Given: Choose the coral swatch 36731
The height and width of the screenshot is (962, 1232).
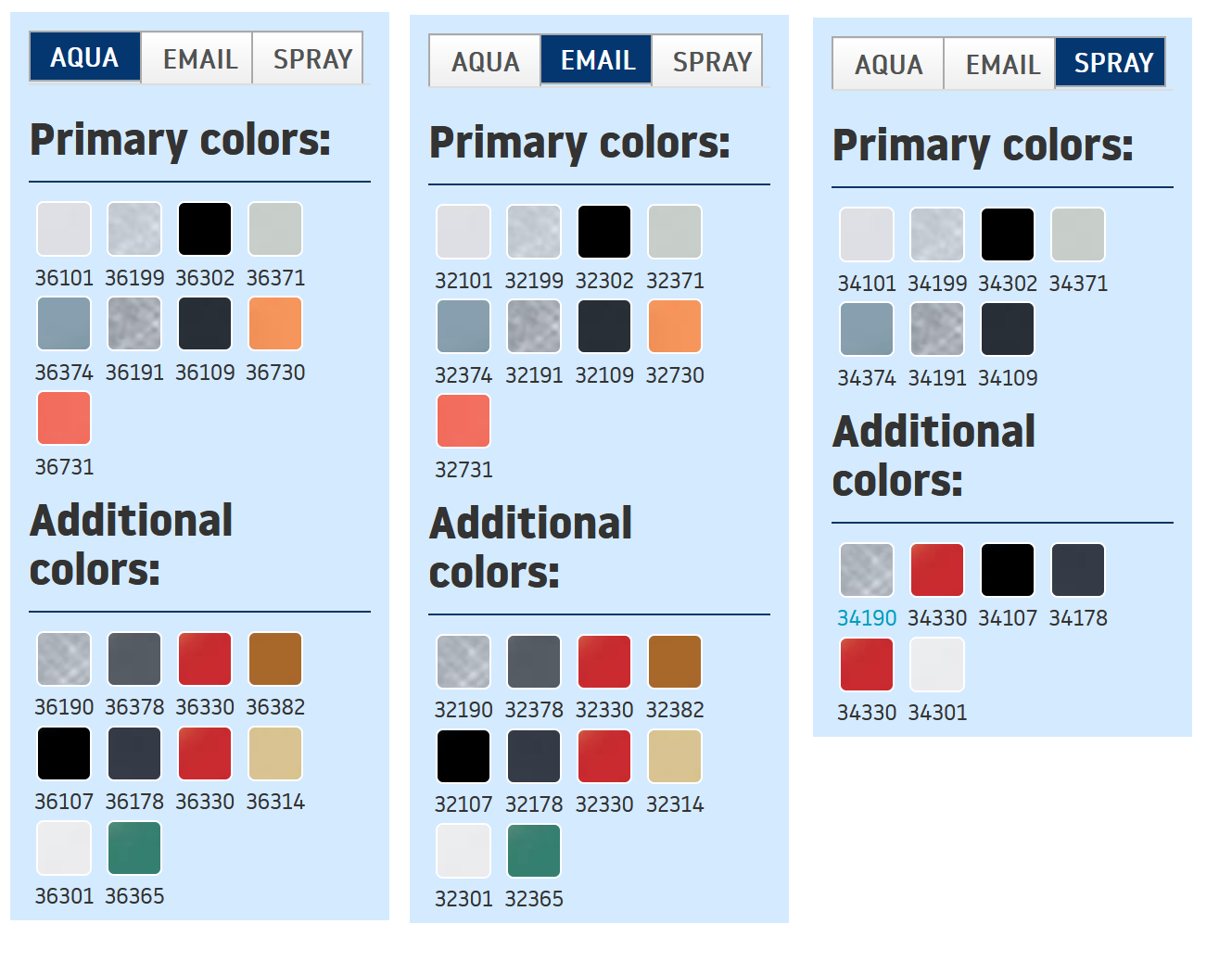Looking at the screenshot, I should point(64,418).
